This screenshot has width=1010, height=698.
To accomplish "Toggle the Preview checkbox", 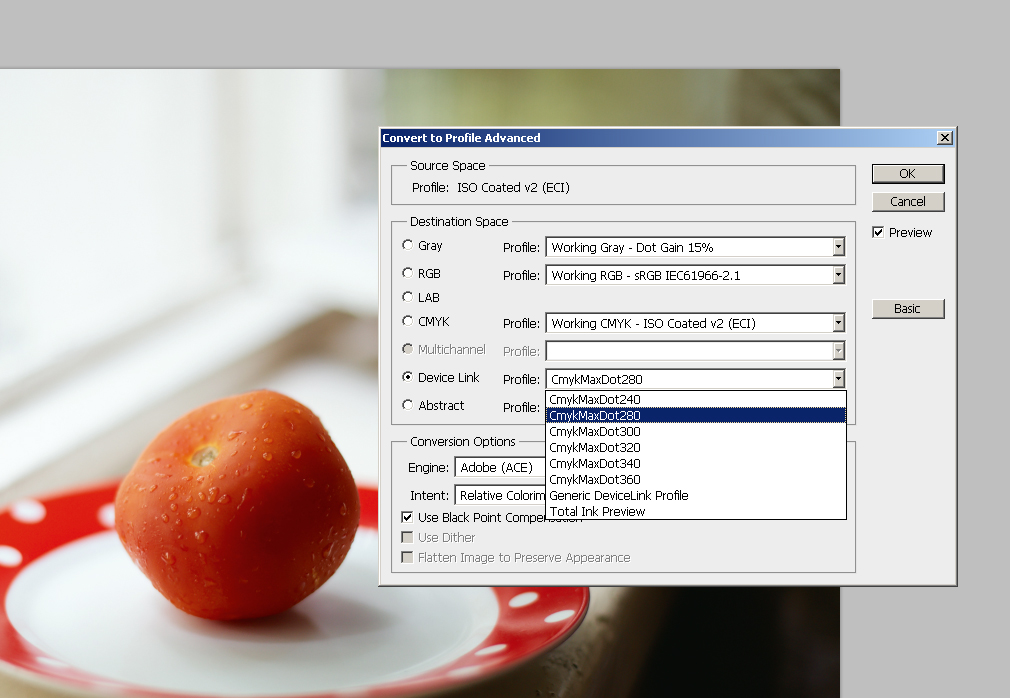I will (878, 232).
